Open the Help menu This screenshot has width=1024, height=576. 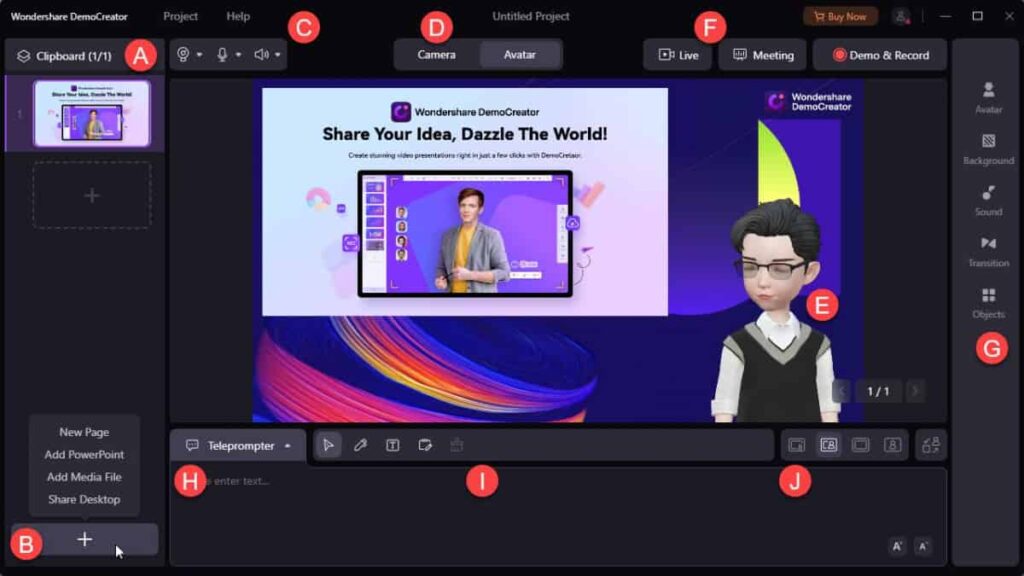click(238, 16)
